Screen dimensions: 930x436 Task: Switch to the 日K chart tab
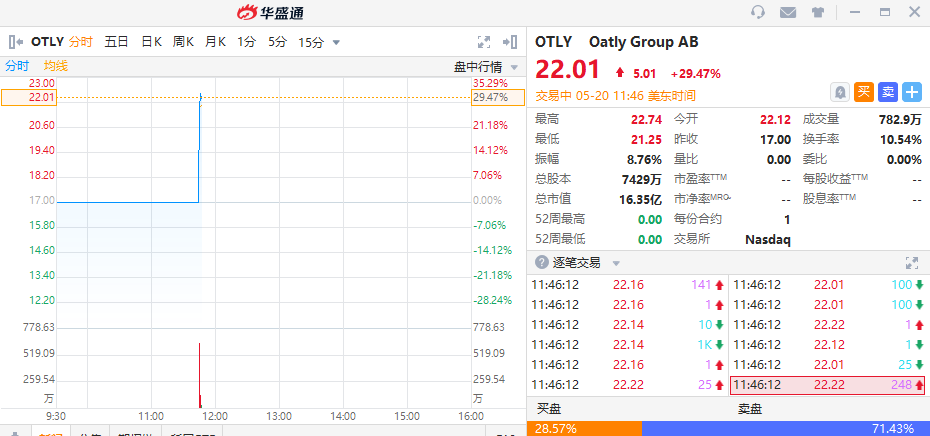click(151, 42)
